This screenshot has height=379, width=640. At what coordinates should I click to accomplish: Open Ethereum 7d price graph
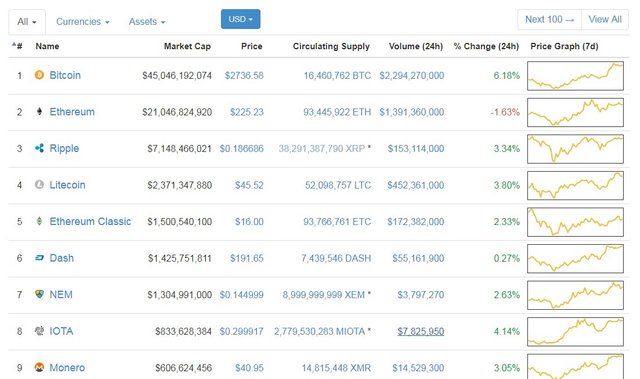575,112
